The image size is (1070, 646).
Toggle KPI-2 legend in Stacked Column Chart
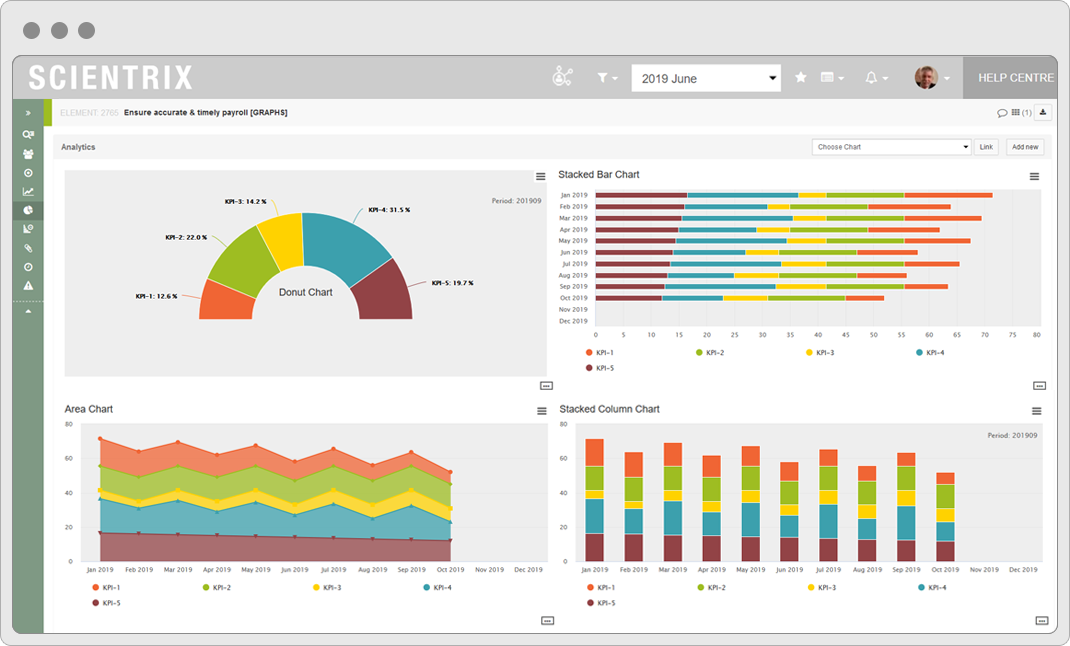(x=711, y=587)
